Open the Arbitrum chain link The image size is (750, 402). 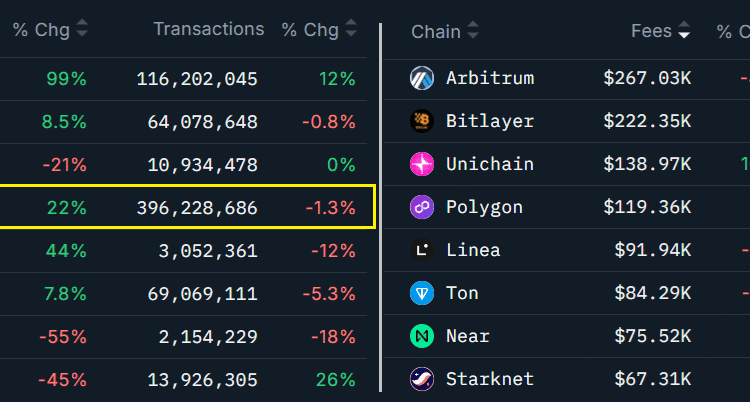[x=490, y=78]
